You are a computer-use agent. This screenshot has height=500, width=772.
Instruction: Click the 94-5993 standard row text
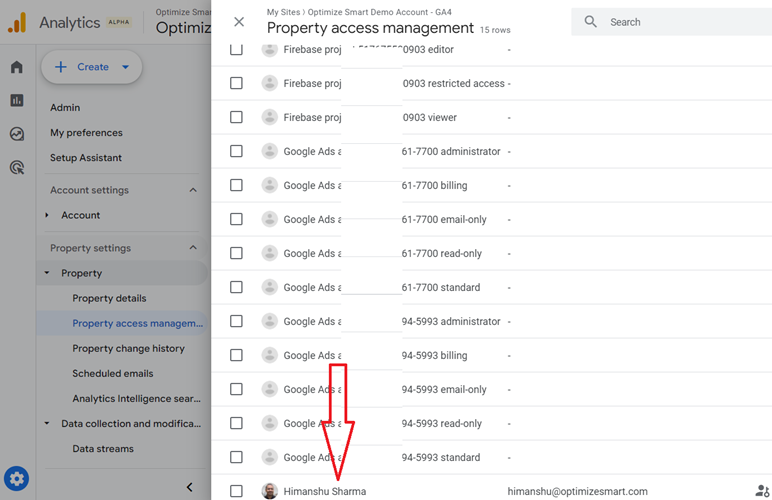tap(441, 457)
